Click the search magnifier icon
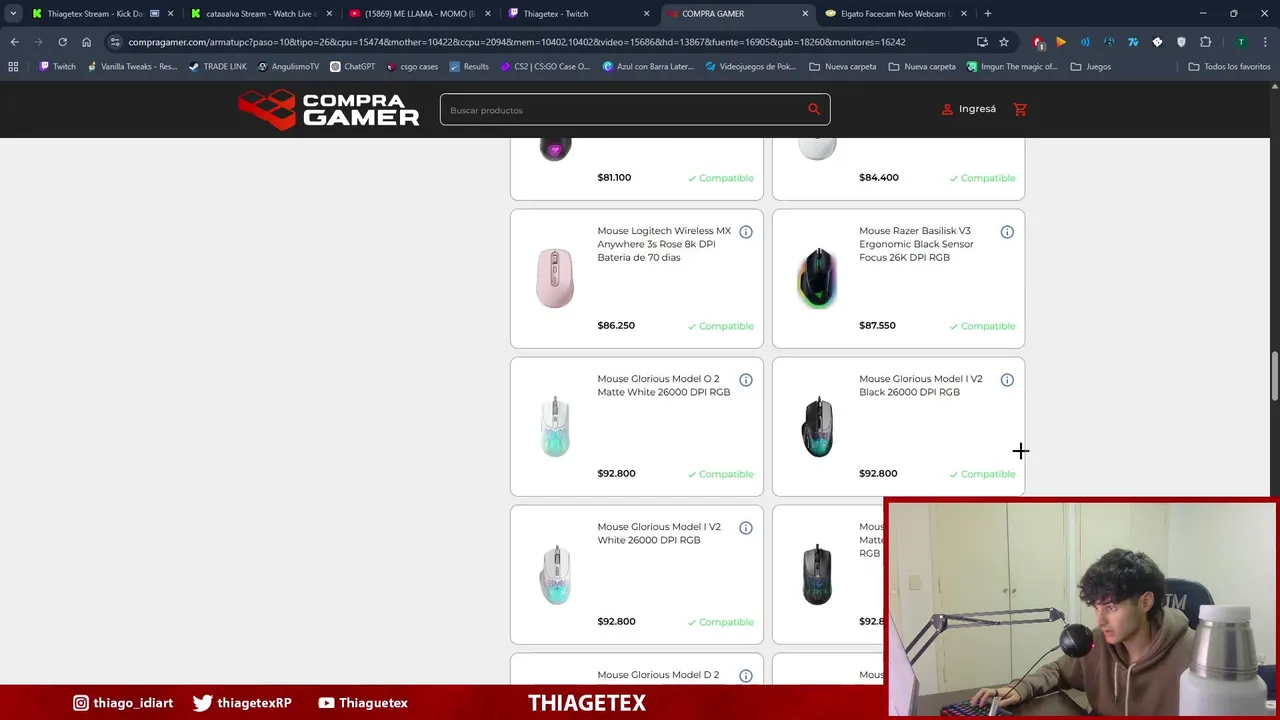This screenshot has height=720, width=1280. [814, 109]
